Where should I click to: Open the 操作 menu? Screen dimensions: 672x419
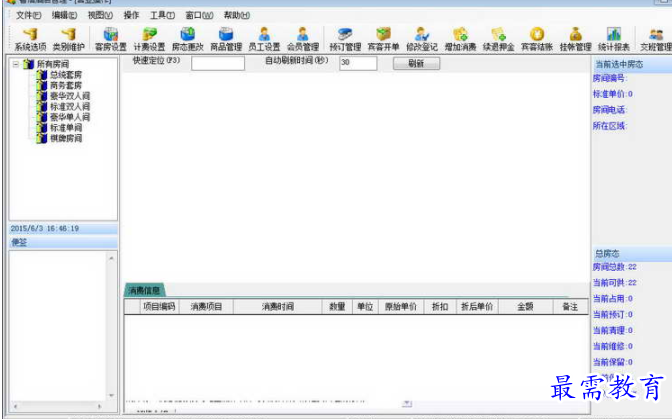tap(131, 15)
